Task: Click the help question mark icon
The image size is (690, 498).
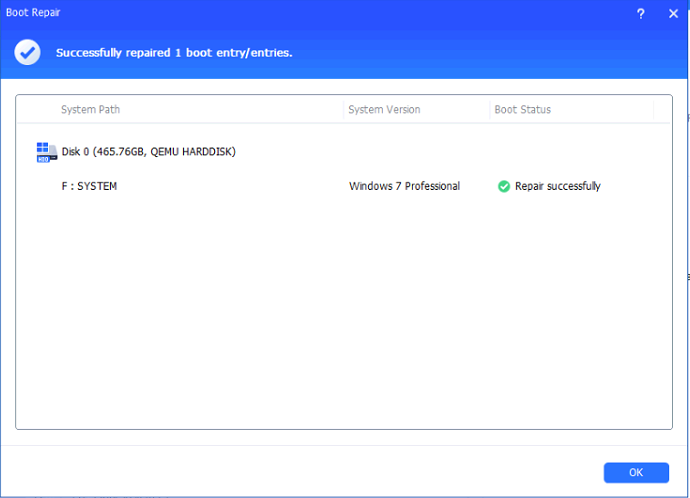Action: click(640, 14)
